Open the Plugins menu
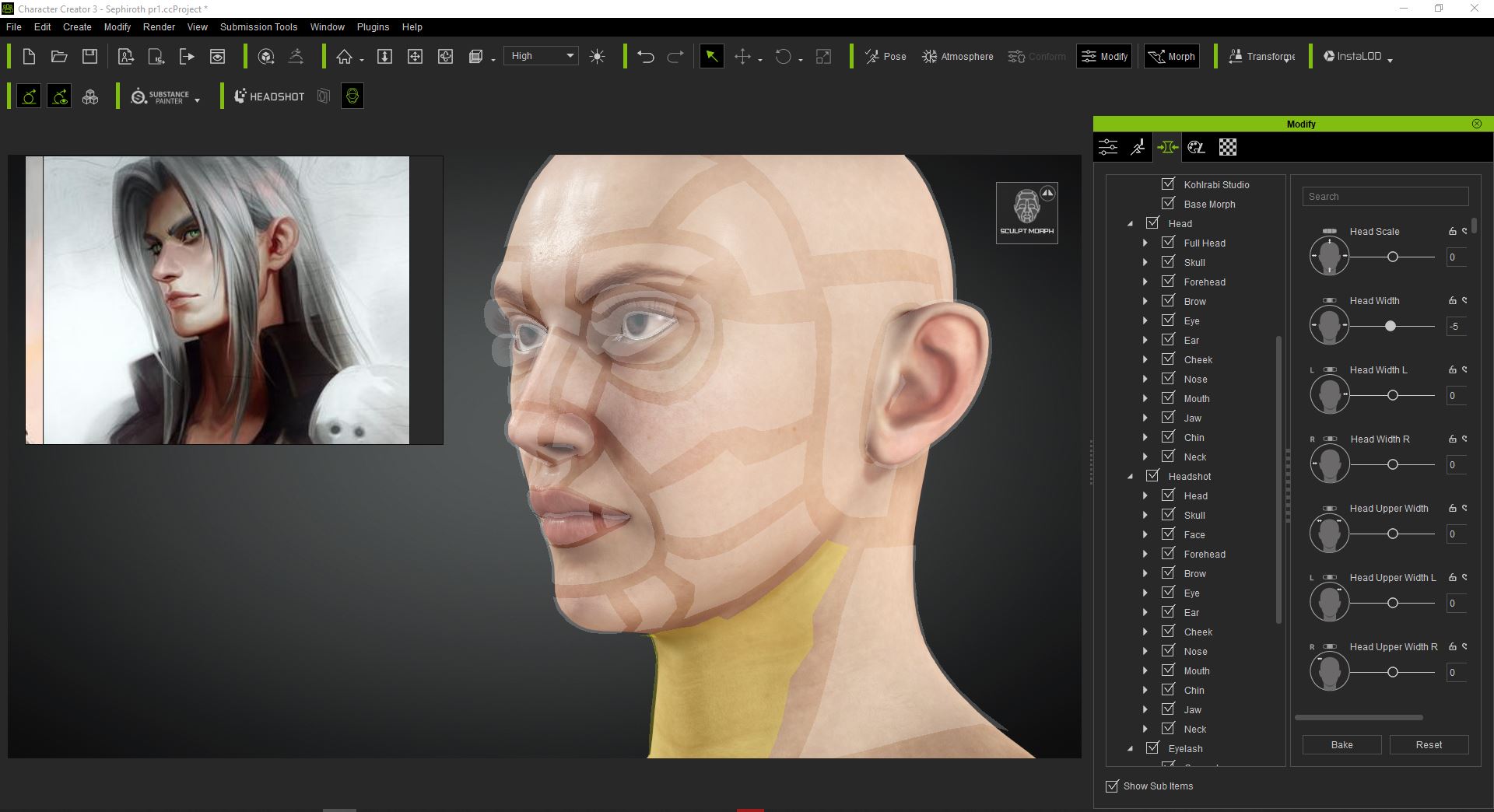The image size is (1494, 812). [373, 26]
